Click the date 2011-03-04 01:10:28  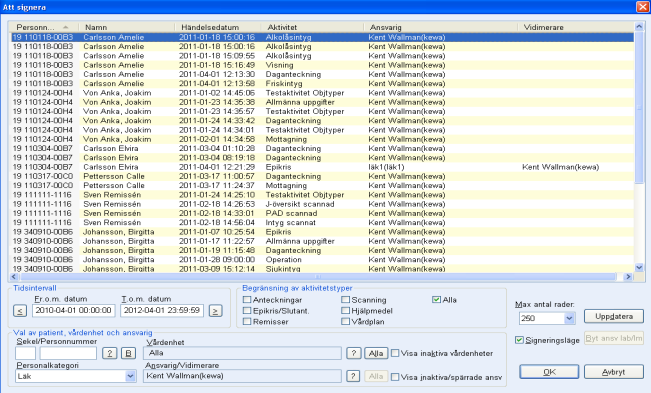click(217, 149)
